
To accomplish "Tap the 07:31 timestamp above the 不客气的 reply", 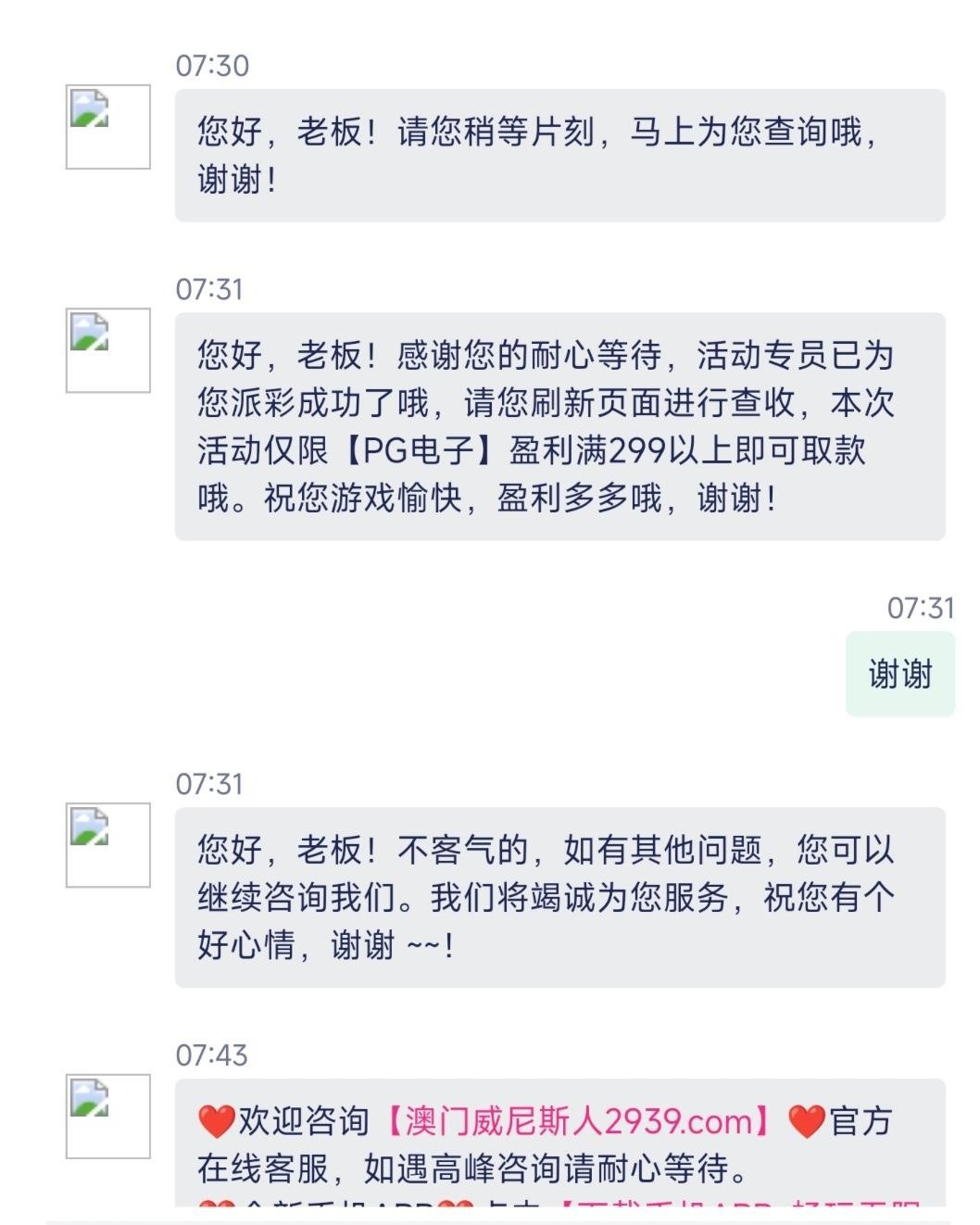I will tap(209, 784).
